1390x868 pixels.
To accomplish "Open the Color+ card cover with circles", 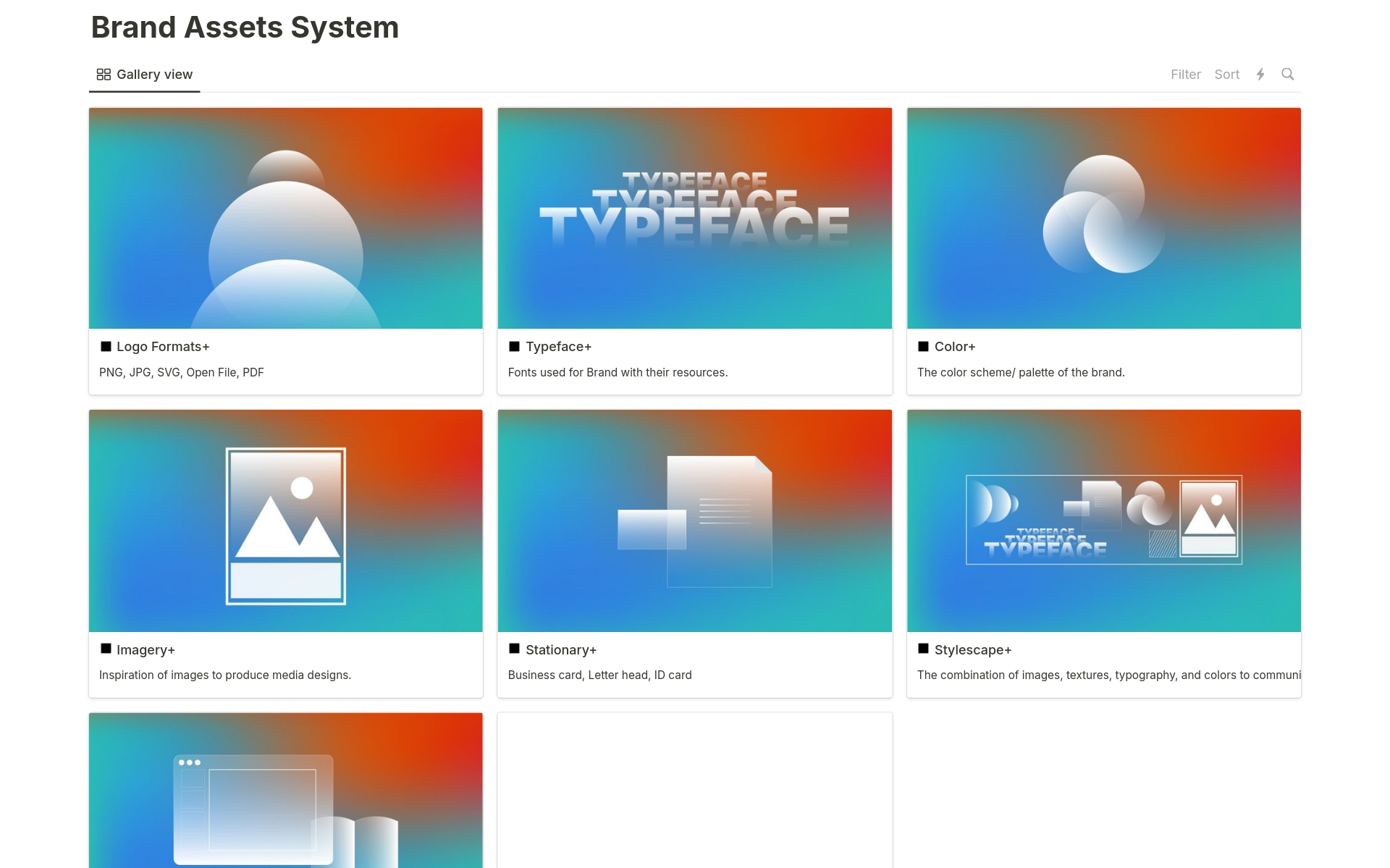I will coord(1103,218).
